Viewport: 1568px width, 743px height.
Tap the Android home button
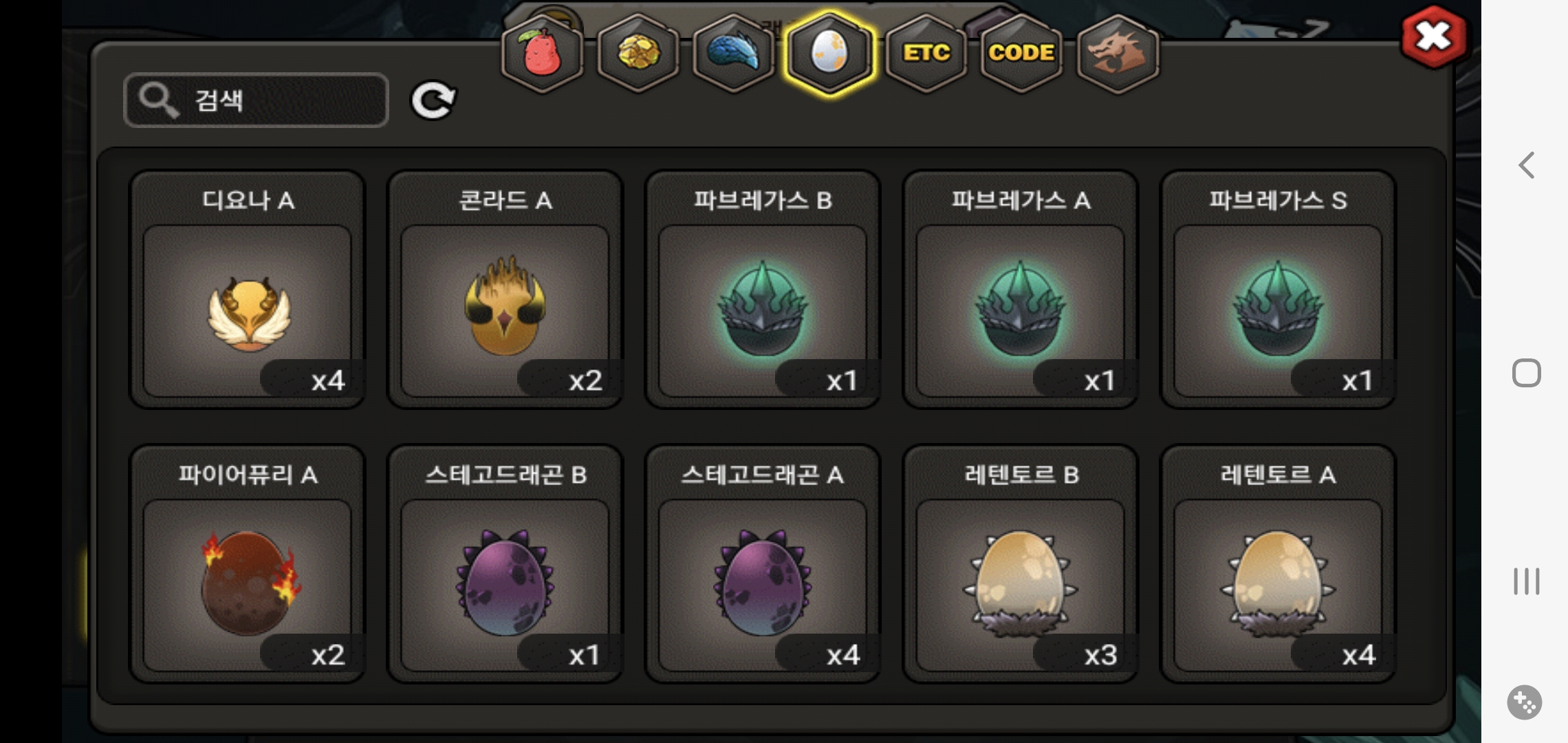[1526, 373]
